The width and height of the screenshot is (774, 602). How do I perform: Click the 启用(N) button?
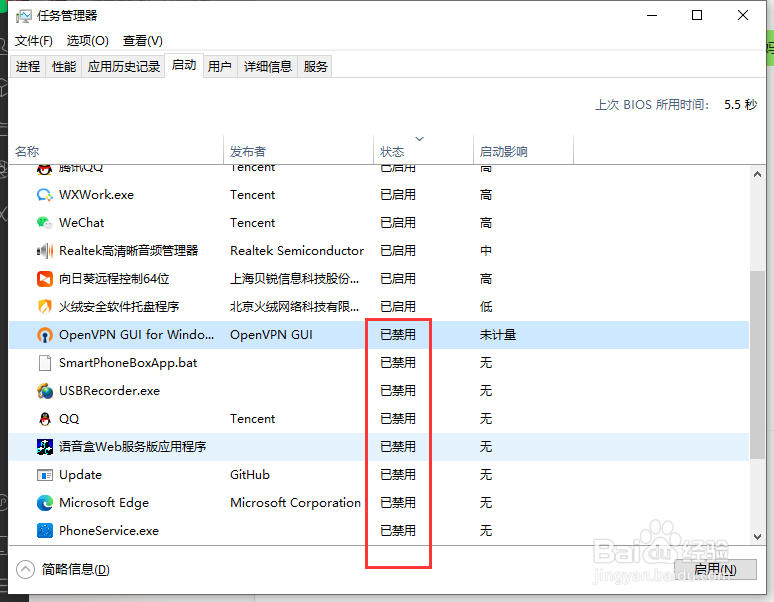click(x=715, y=569)
